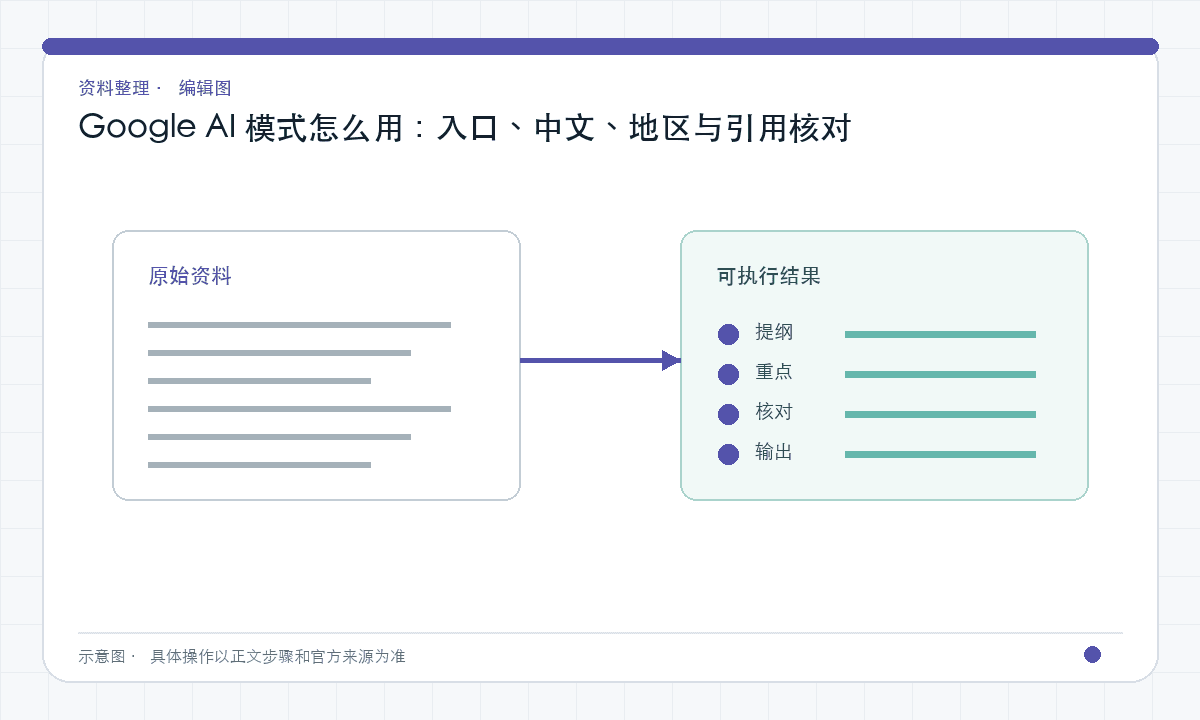Click the green bar beside 提纲
The height and width of the screenshot is (720, 1200).
click(x=940, y=334)
